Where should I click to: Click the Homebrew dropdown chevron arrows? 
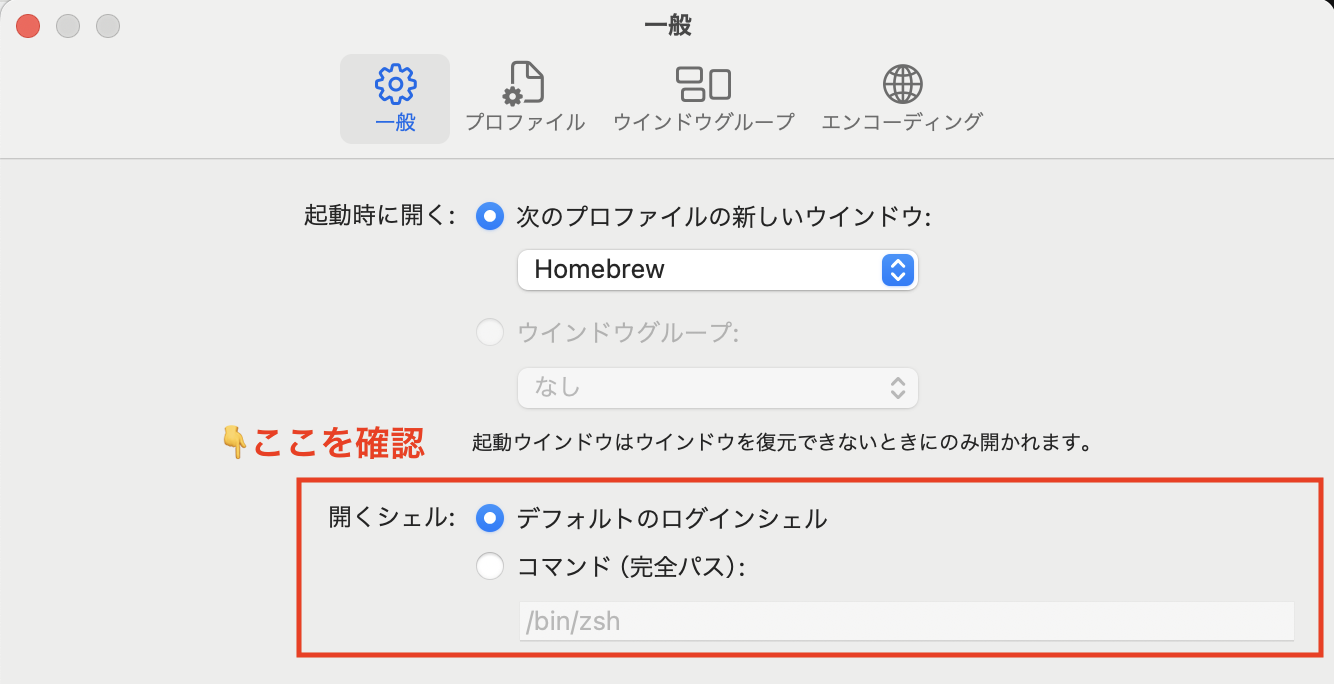[x=898, y=270]
